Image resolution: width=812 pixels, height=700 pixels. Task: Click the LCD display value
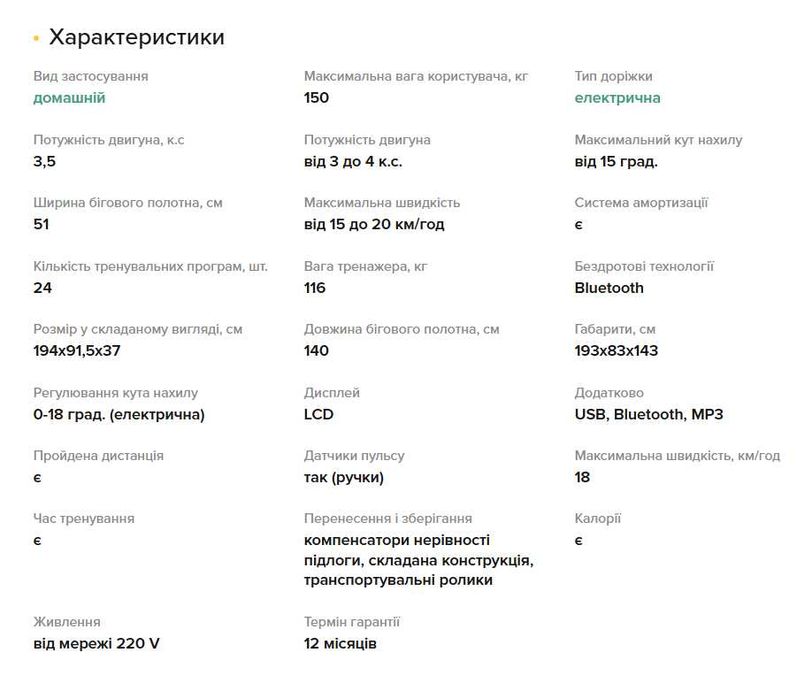[x=319, y=415]
